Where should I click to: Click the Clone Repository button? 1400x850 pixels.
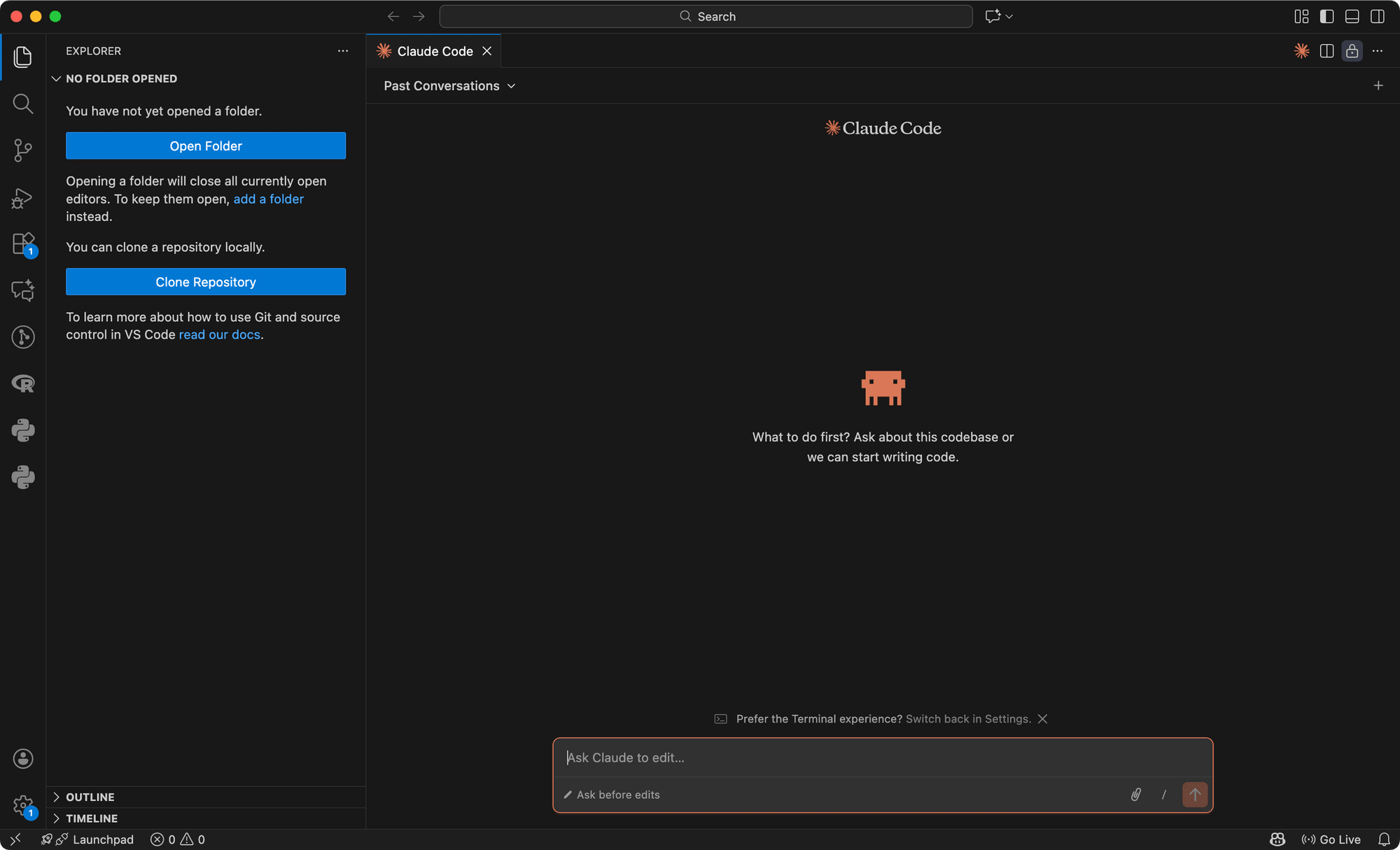click(206, 281)
